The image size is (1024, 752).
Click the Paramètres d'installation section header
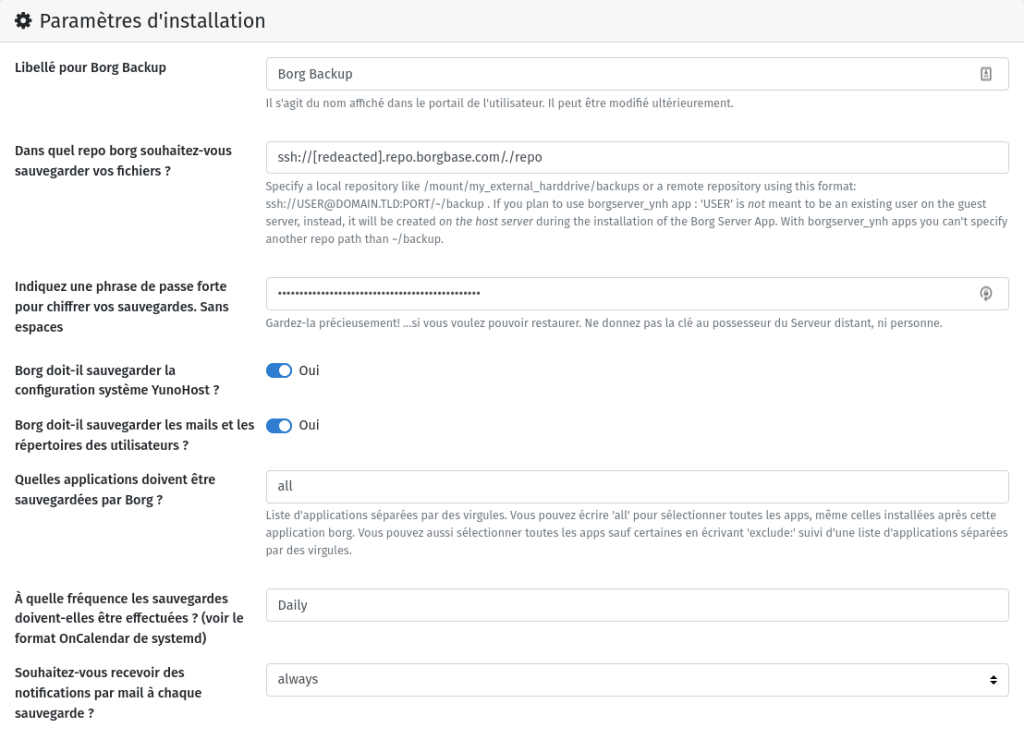click(x=152, y=21)
